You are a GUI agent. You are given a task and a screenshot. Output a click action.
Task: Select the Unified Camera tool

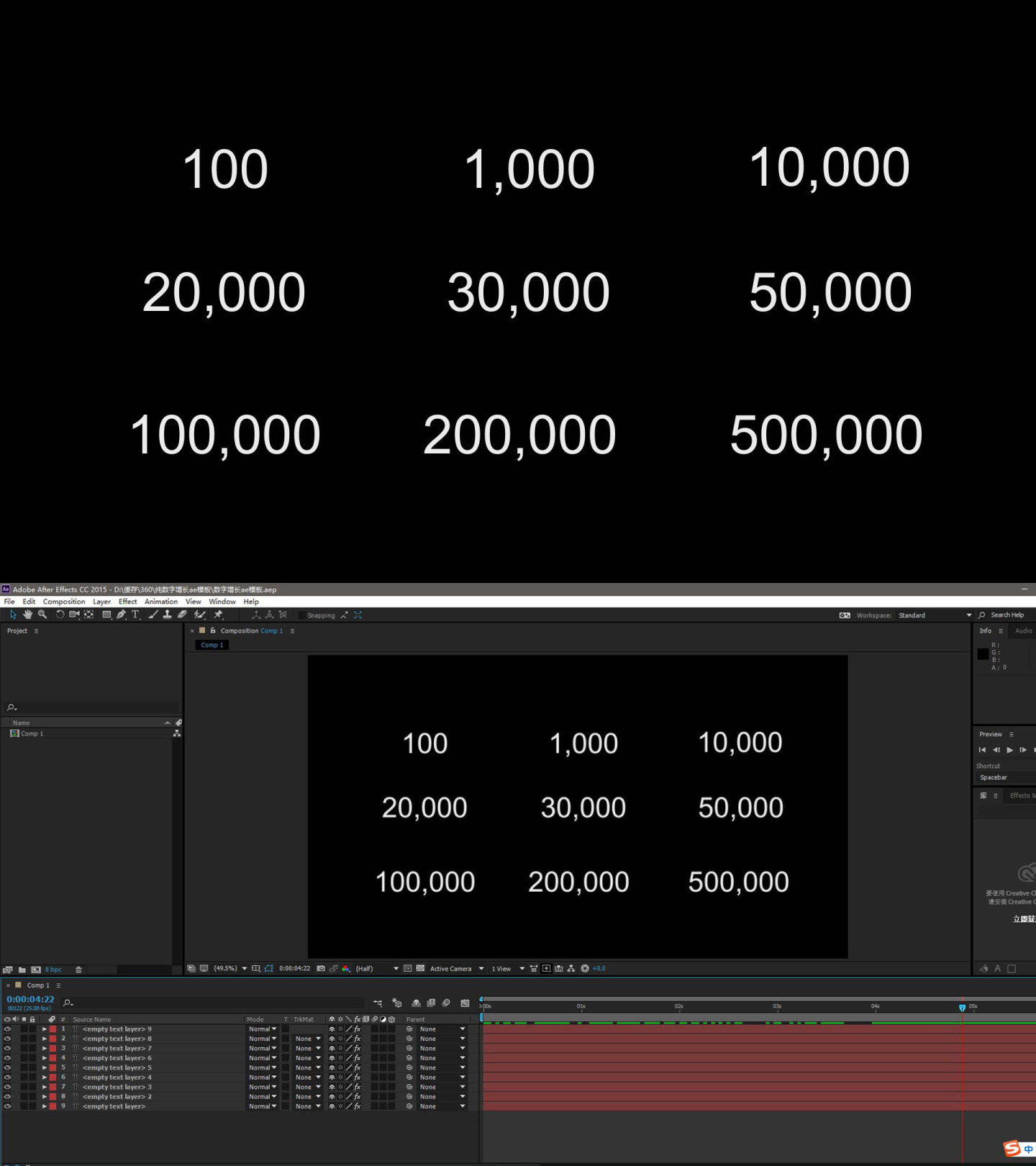click(x=74, y=615)
